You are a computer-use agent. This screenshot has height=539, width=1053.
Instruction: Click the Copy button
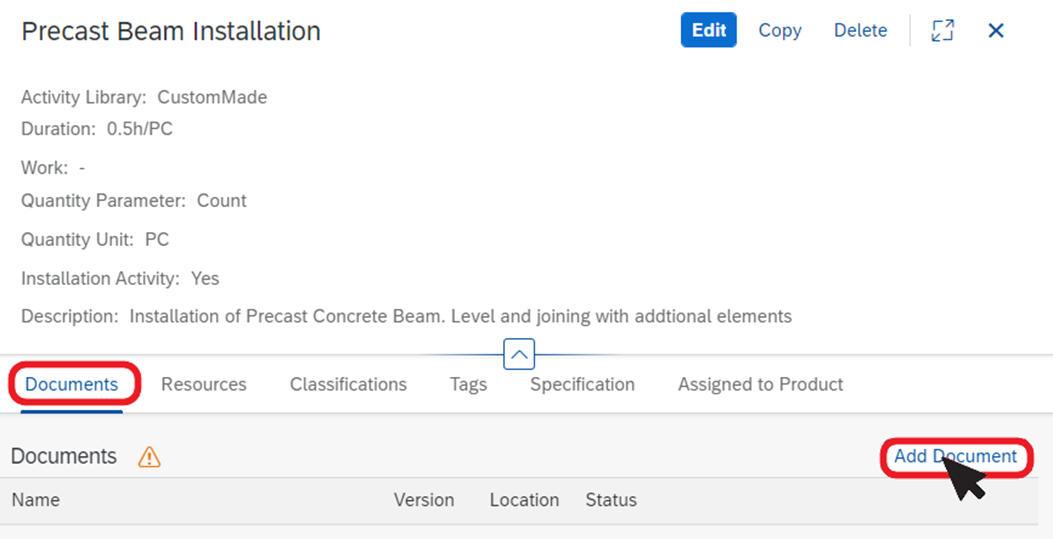point(780,30)
